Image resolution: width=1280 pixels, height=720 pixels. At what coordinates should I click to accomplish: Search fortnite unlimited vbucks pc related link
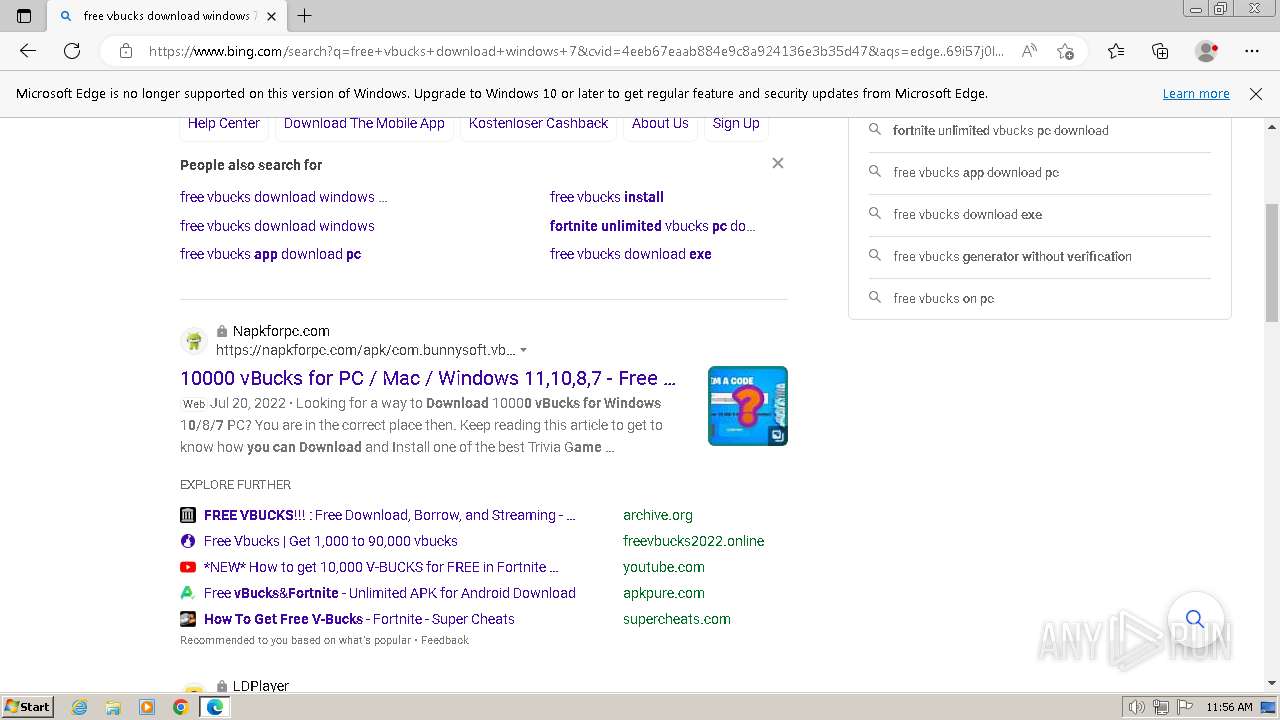[x=653, y=226]
